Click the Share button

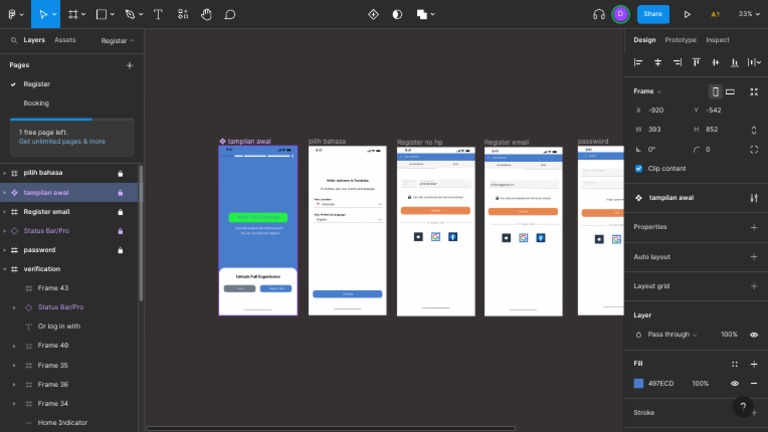[x=653, y=14]
